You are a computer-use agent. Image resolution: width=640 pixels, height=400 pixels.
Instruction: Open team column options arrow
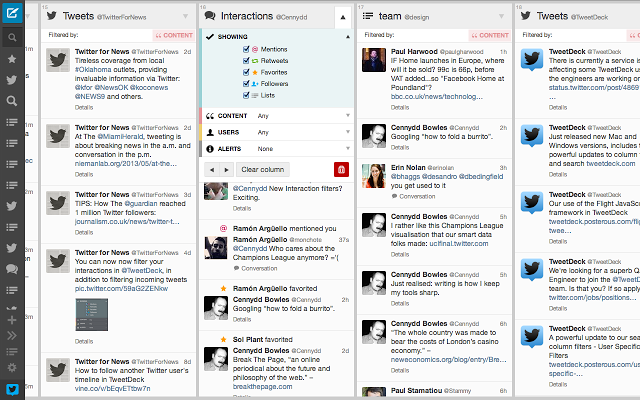502,17
